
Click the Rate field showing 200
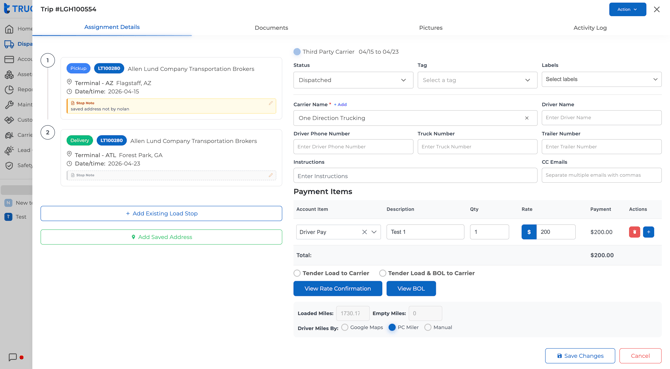pyautogui.click(x=556, y=232)
